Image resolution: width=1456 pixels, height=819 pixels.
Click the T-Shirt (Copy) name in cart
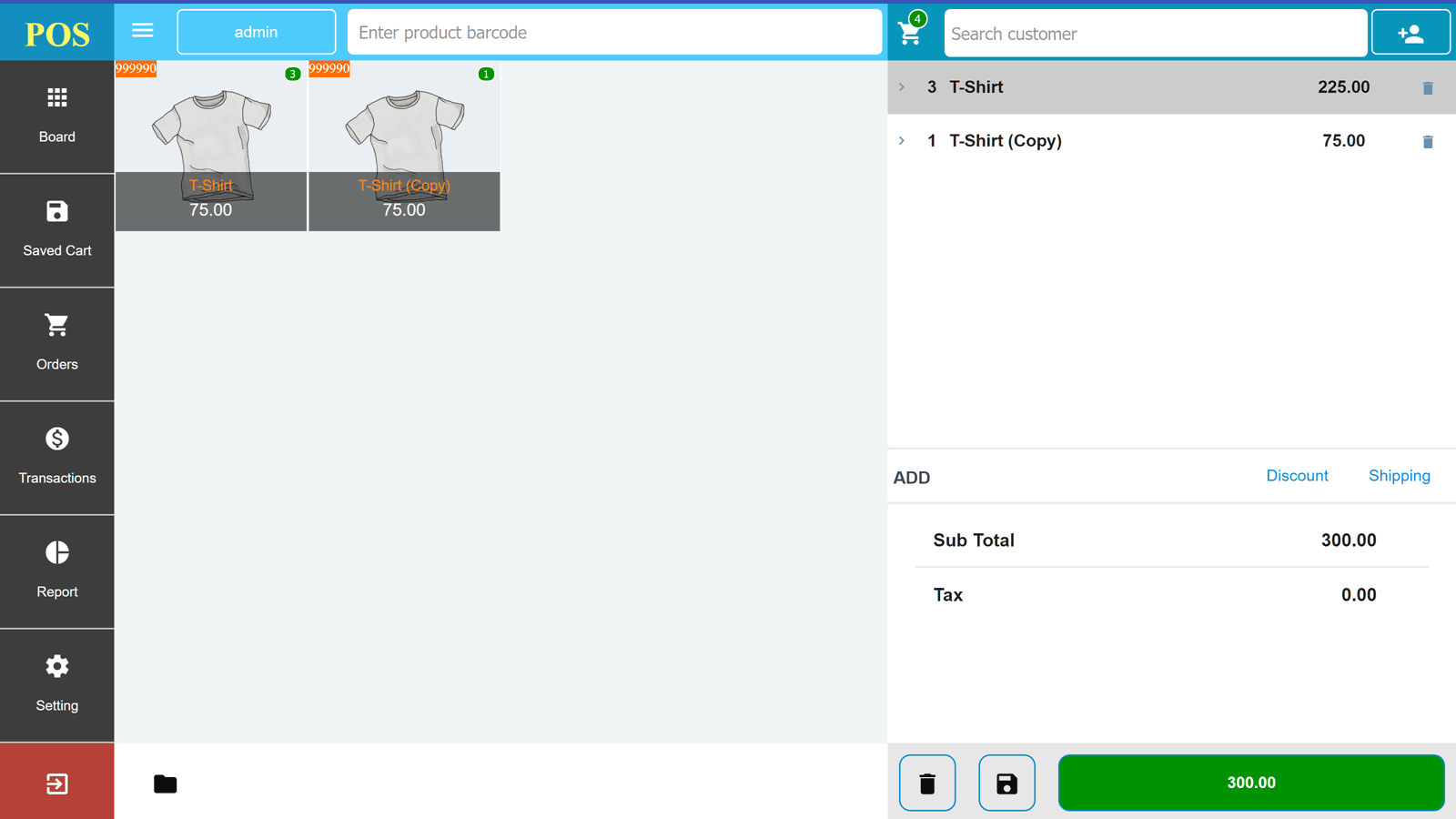[1006, 141]
